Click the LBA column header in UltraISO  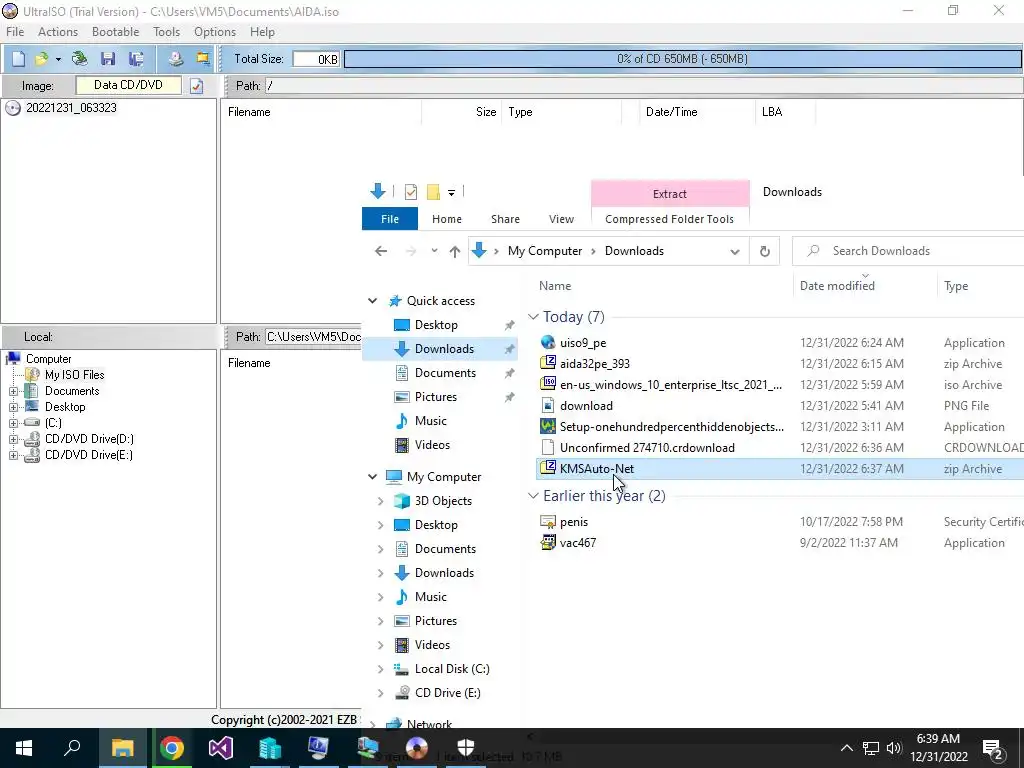point(785,112)
